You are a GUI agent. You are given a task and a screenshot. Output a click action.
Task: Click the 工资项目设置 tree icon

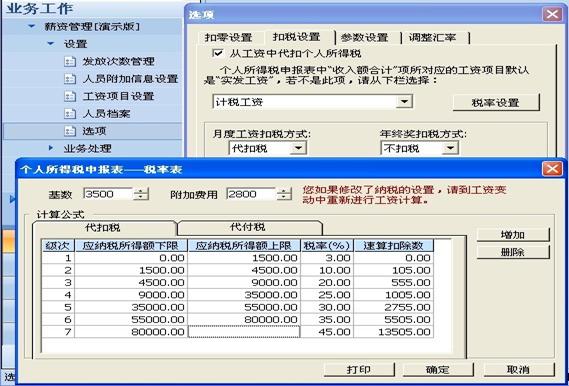(x=70, y=96)
